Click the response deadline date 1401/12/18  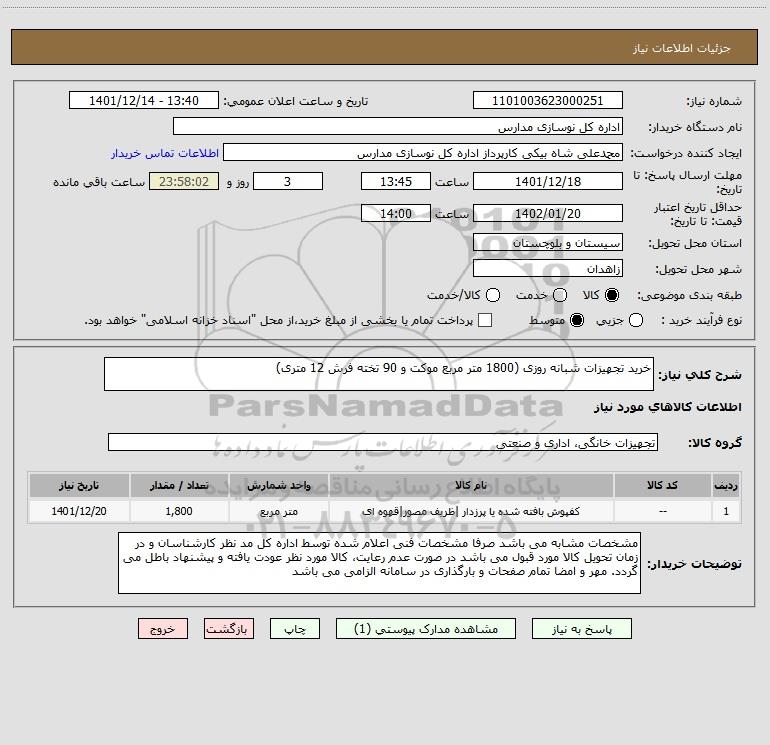click(x=548, y=181)
